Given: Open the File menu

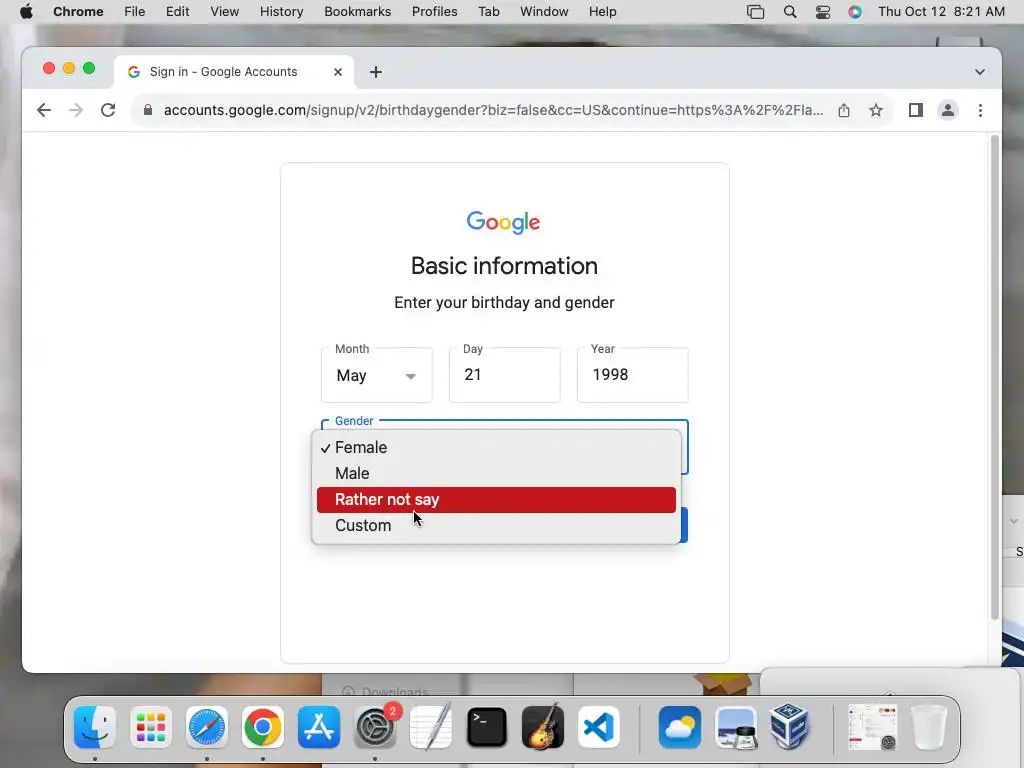Looking at the screenshot, I should (x=135, y=12).
